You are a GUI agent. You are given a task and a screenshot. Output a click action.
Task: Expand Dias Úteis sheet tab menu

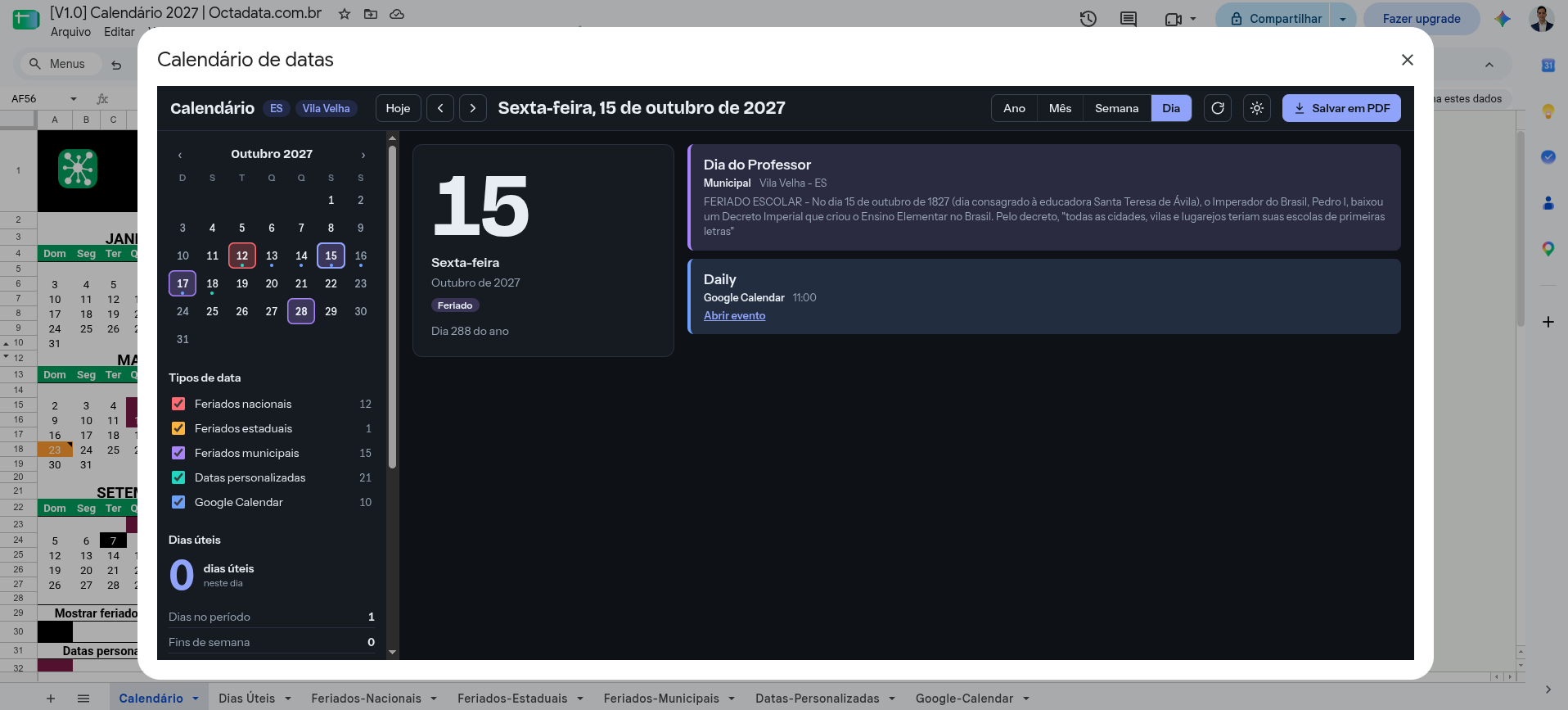(x=288, y=699)
